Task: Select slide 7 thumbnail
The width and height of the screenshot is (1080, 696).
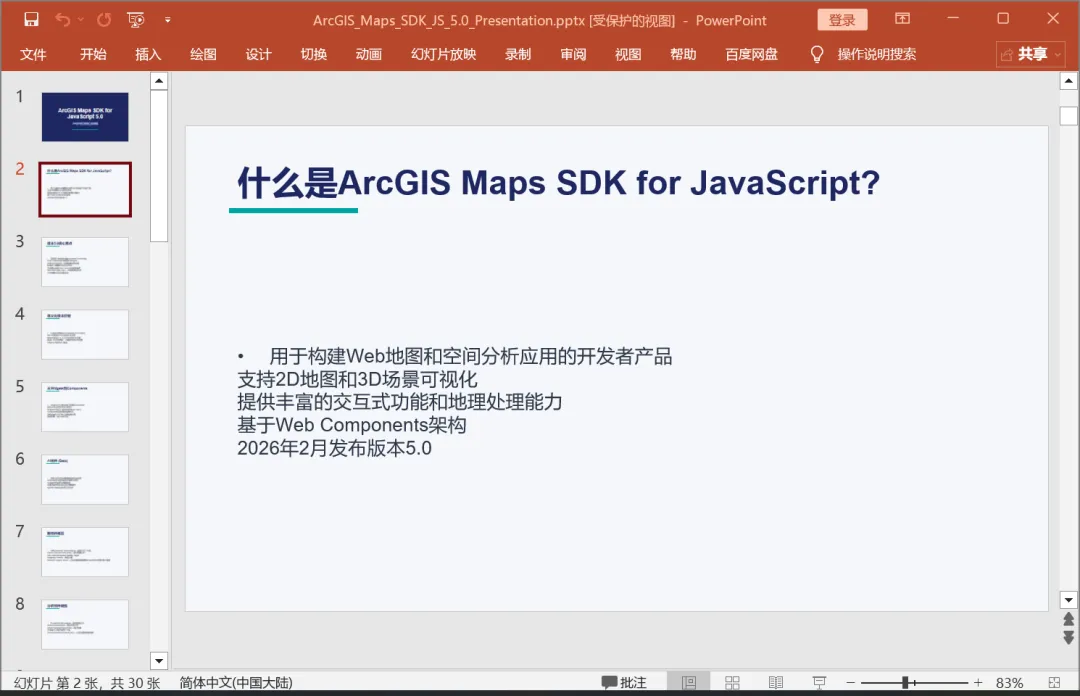Action: coord(85,551)
